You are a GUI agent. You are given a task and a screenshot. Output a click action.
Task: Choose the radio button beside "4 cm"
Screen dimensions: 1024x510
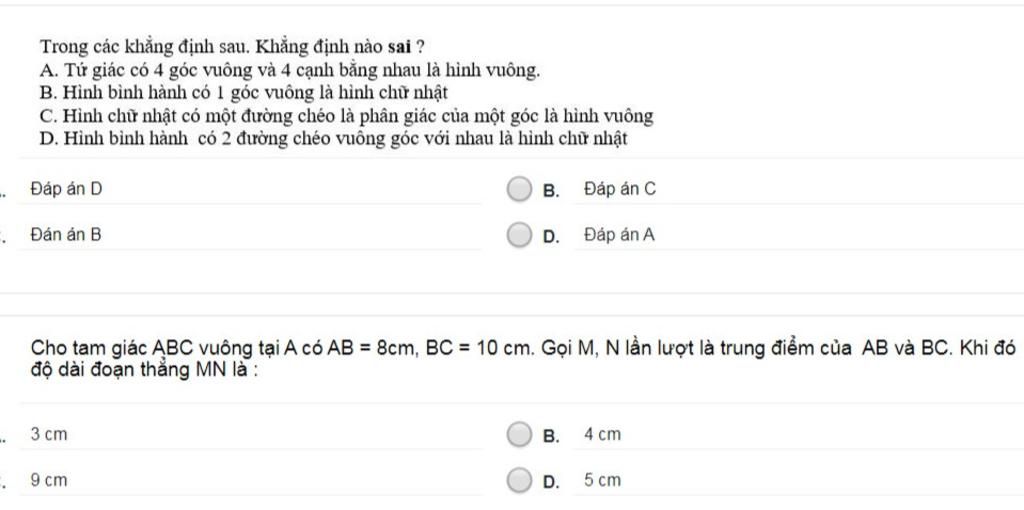[x=519, y=435]
